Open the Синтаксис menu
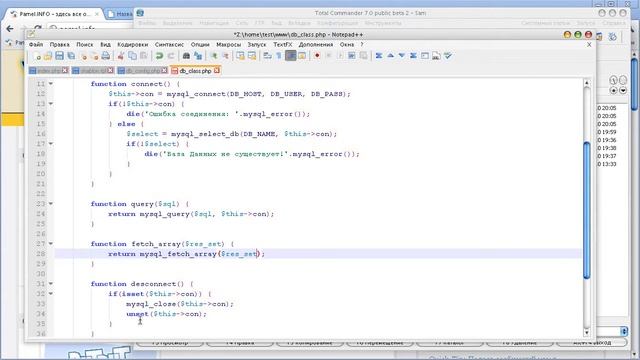 click(169, 44)
